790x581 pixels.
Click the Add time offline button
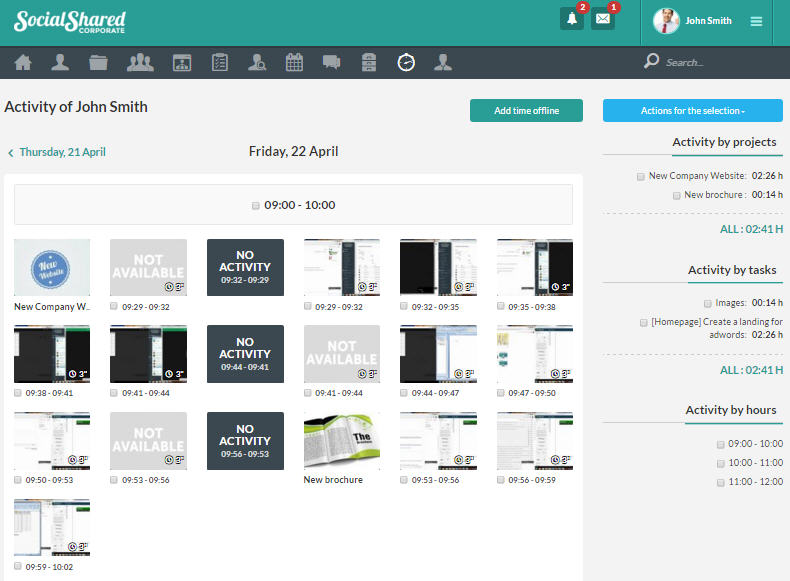pos(526,111)
